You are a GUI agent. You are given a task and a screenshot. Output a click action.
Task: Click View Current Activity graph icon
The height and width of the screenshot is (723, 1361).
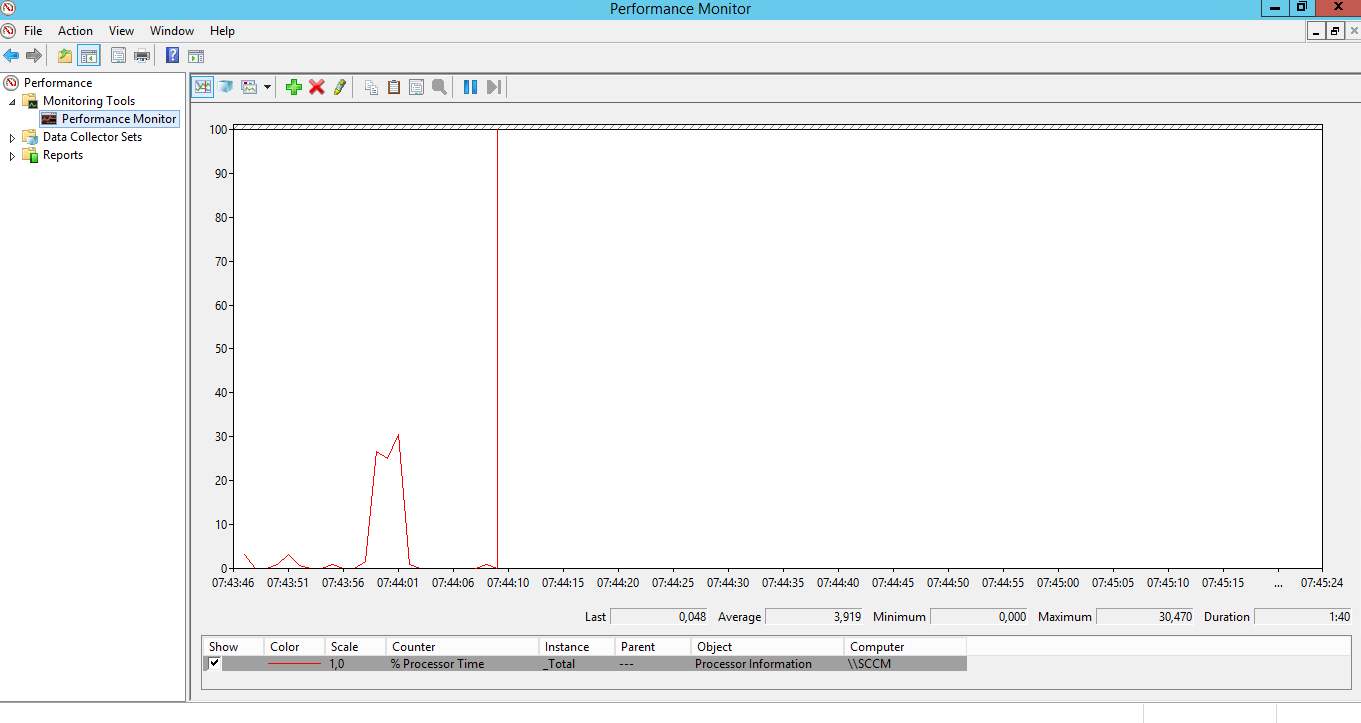point(203,87)
